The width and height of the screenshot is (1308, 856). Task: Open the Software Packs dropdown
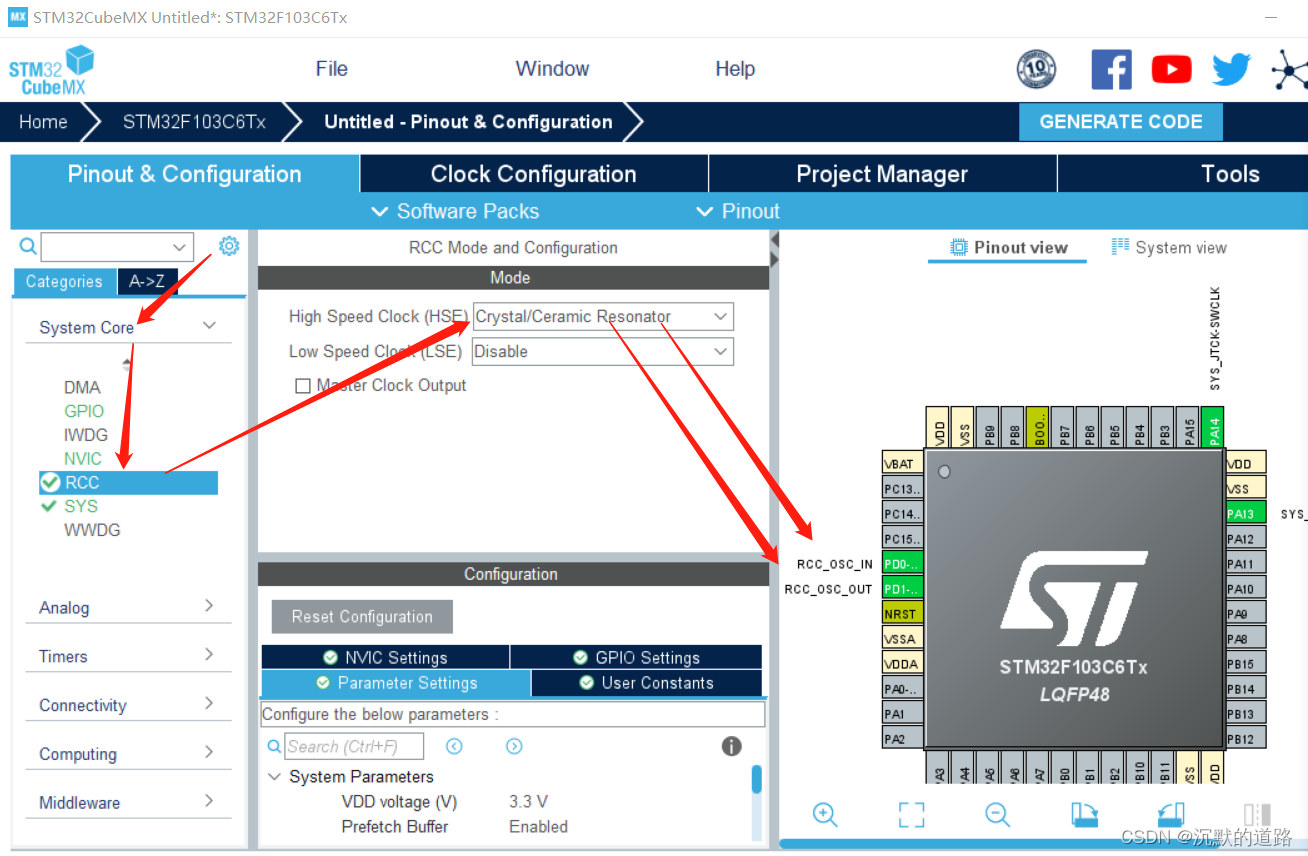[455, 211]
